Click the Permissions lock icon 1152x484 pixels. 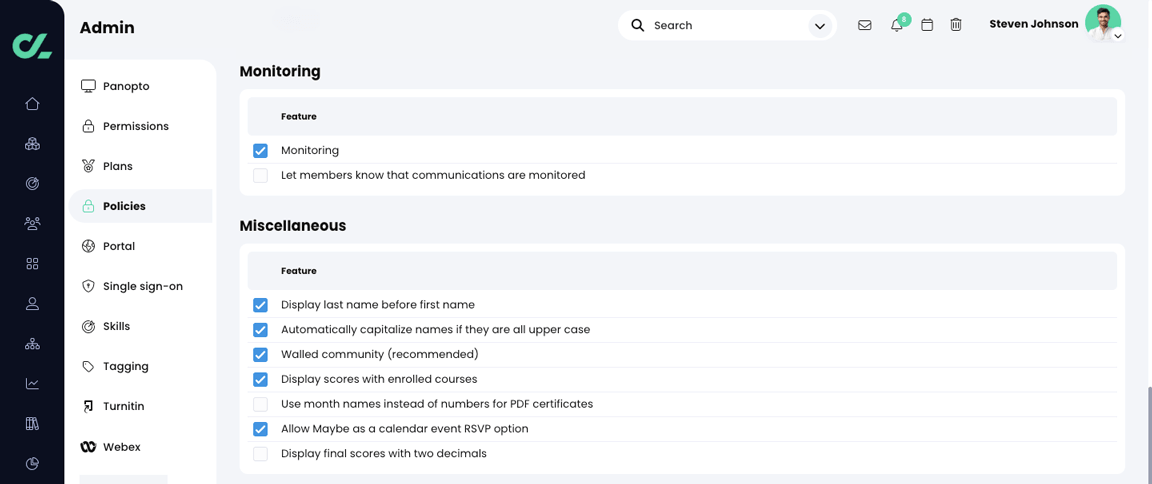(x=88, y=126)
